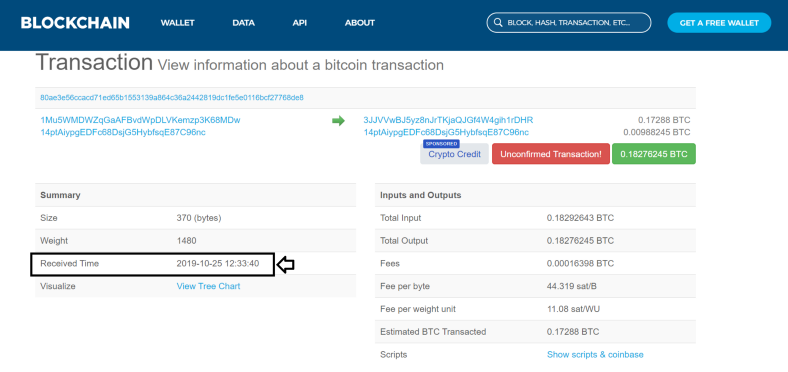The image size is (788, 372).
Task: Select received time 2019-10-25 12:33:40
Action: (218, 263)
